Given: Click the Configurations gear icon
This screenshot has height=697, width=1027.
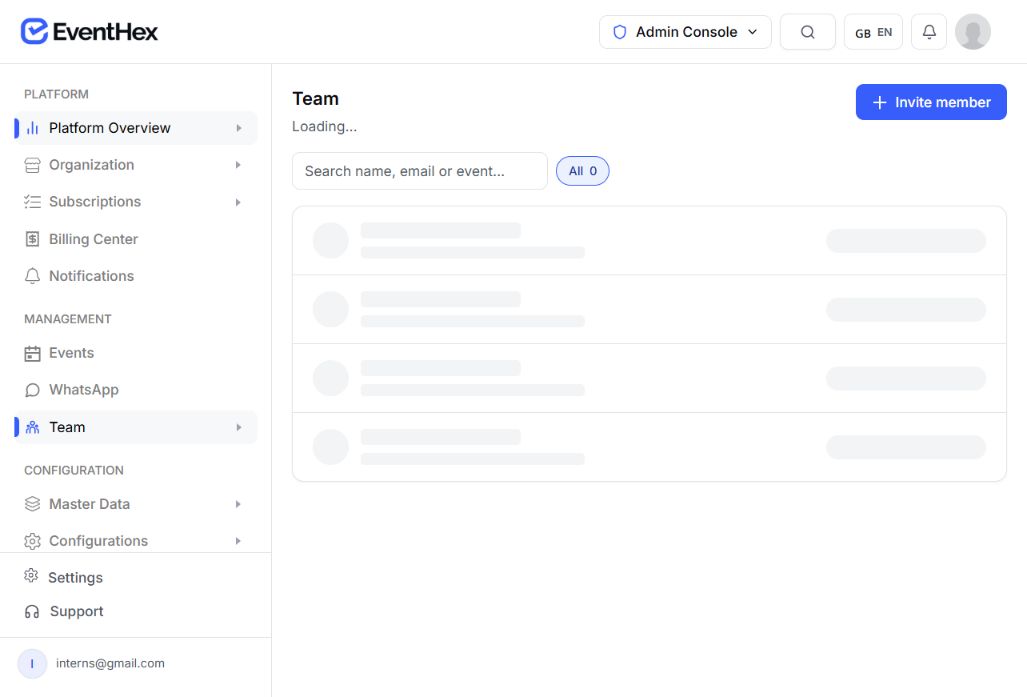Looking at the screenshot, I should coord(32,541).
